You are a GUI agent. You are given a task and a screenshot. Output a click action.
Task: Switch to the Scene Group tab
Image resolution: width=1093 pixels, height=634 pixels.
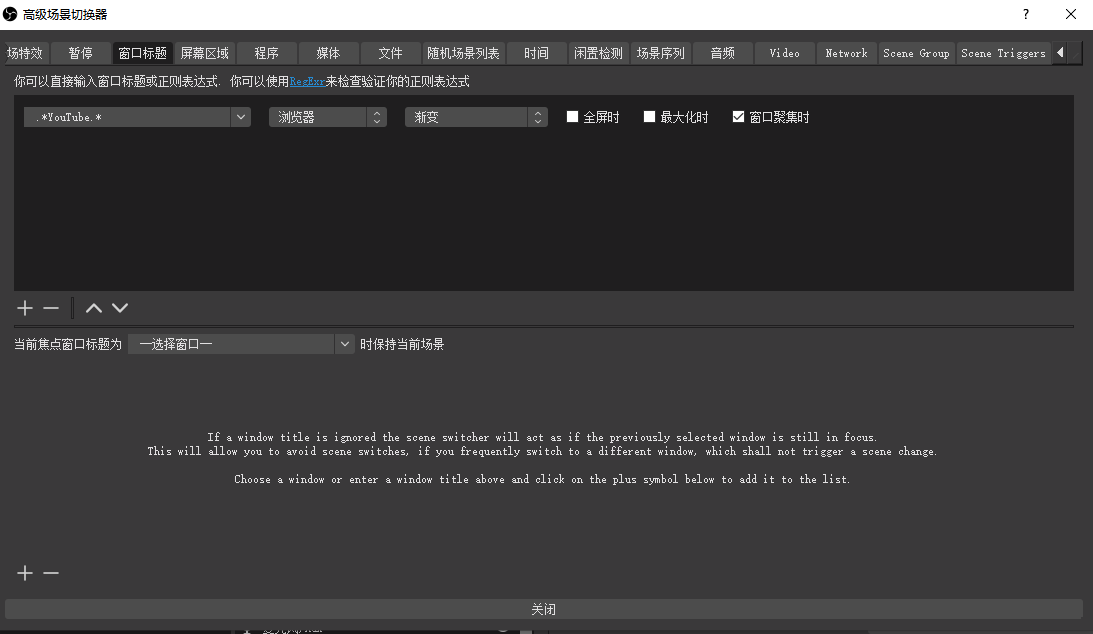[916, 53]
